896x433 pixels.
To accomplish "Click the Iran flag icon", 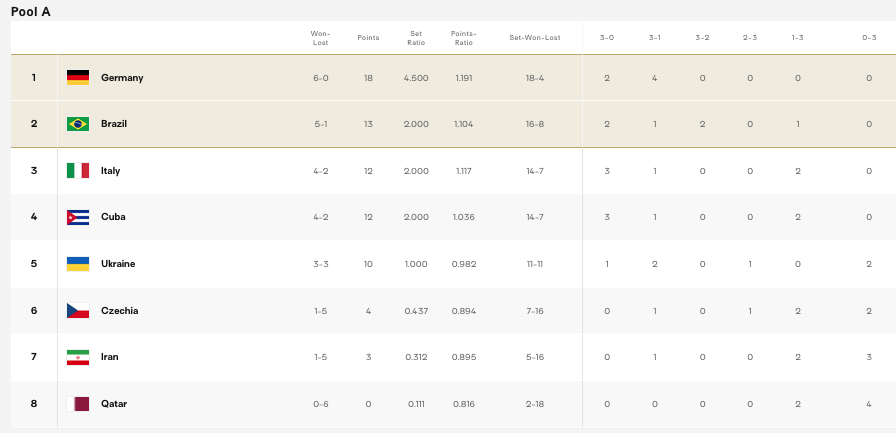I will [78, 357].
